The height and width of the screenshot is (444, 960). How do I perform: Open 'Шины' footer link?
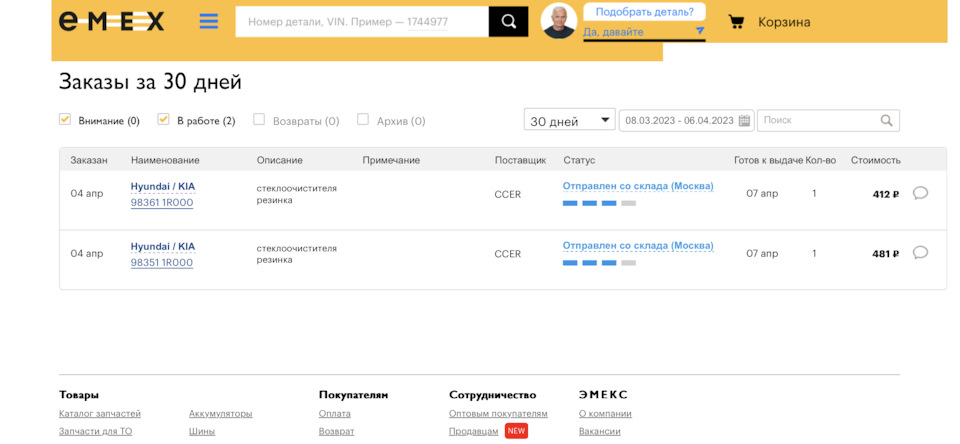[x=202, y=431]
